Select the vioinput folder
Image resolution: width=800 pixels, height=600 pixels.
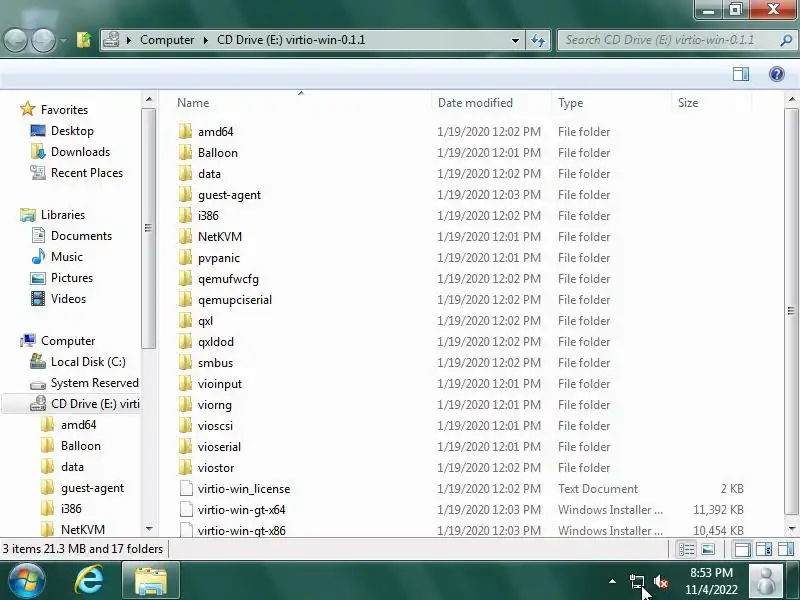pyautogui.click(x=220, y=384)
